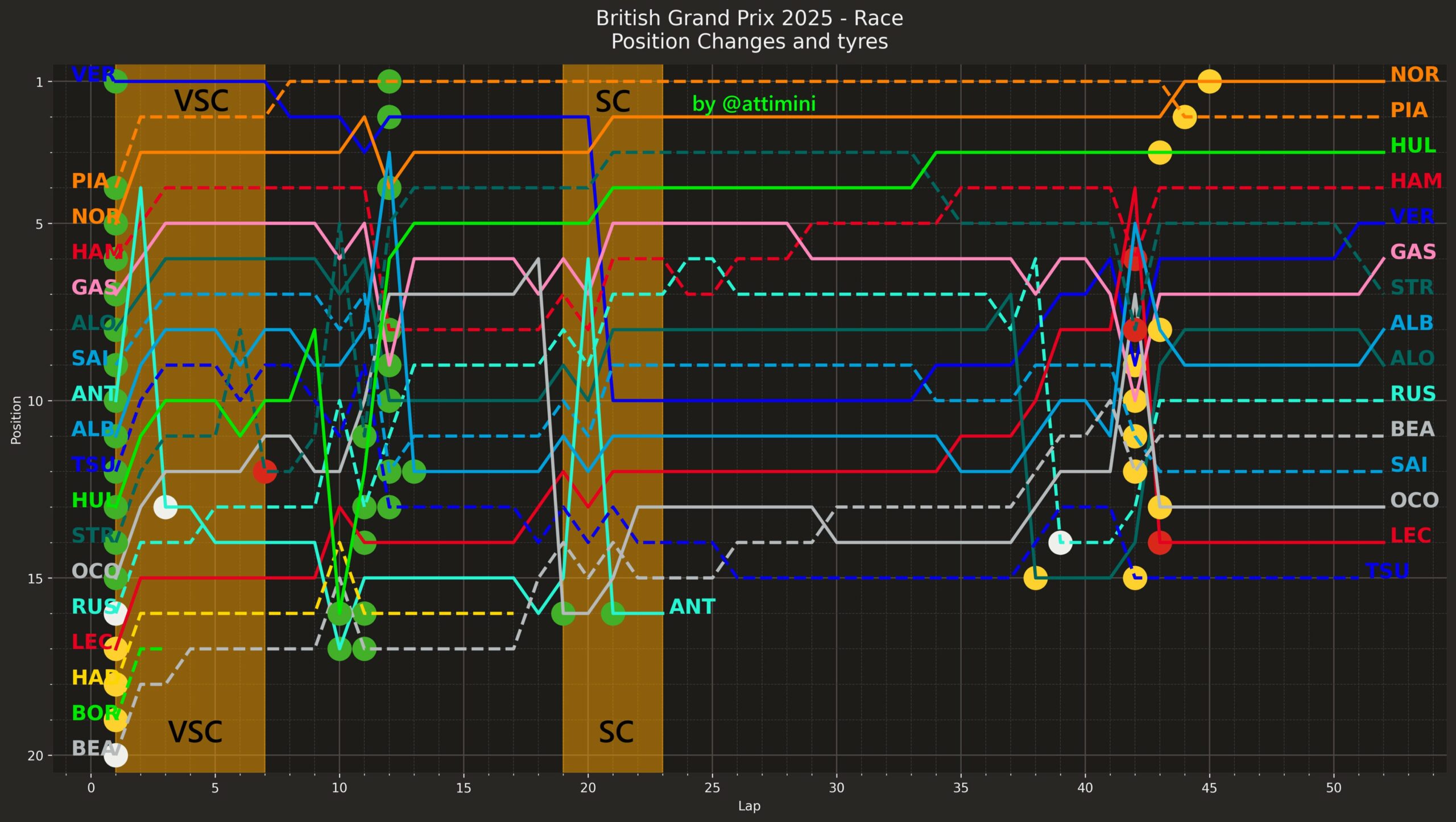Click the yellow tyre marker at lap 38, position 15

pyautogui.click(x=1035, y=578)
